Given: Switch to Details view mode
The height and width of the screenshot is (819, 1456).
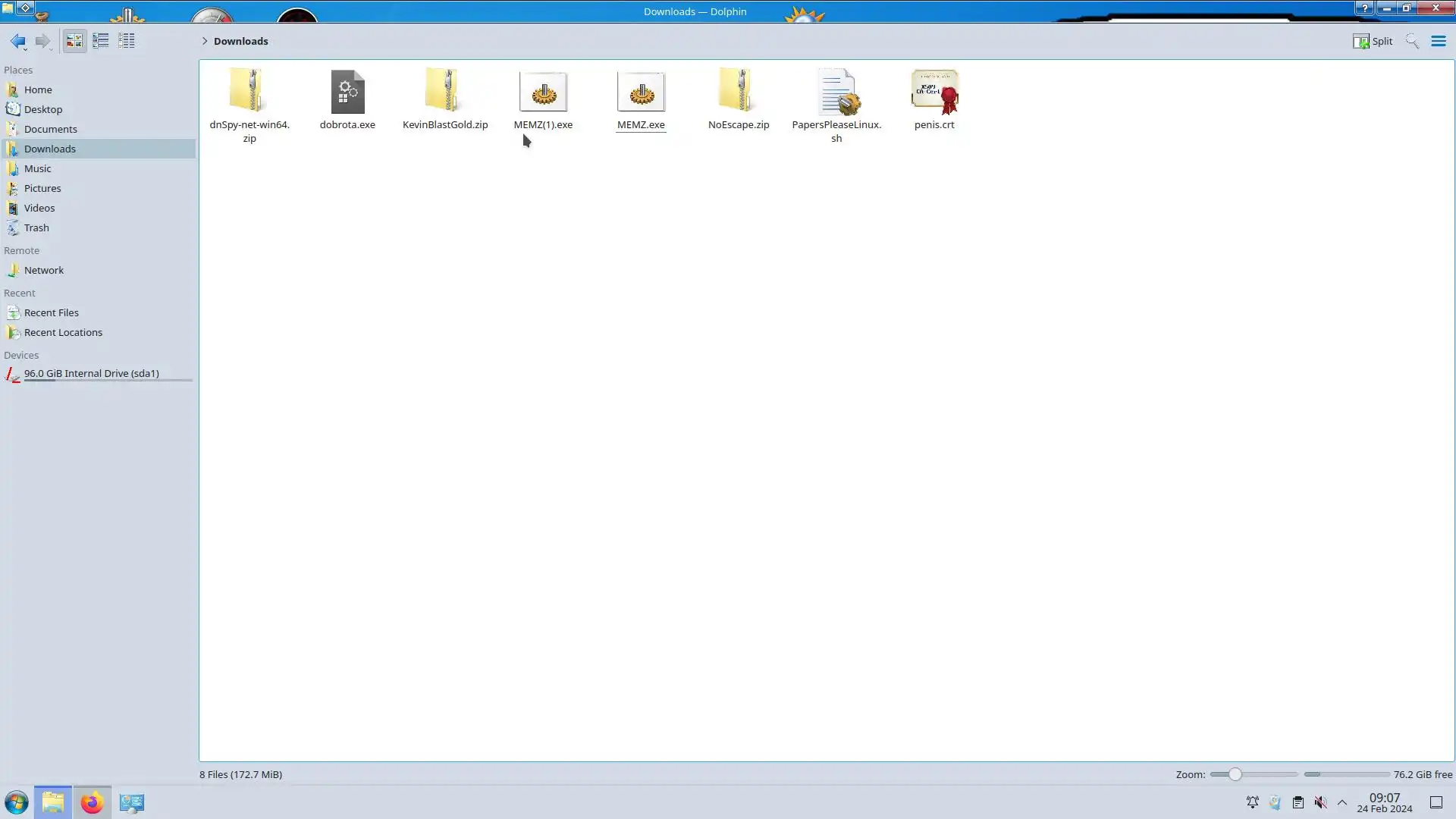Looking at the screenshot, I should click(x=127, y=41).
